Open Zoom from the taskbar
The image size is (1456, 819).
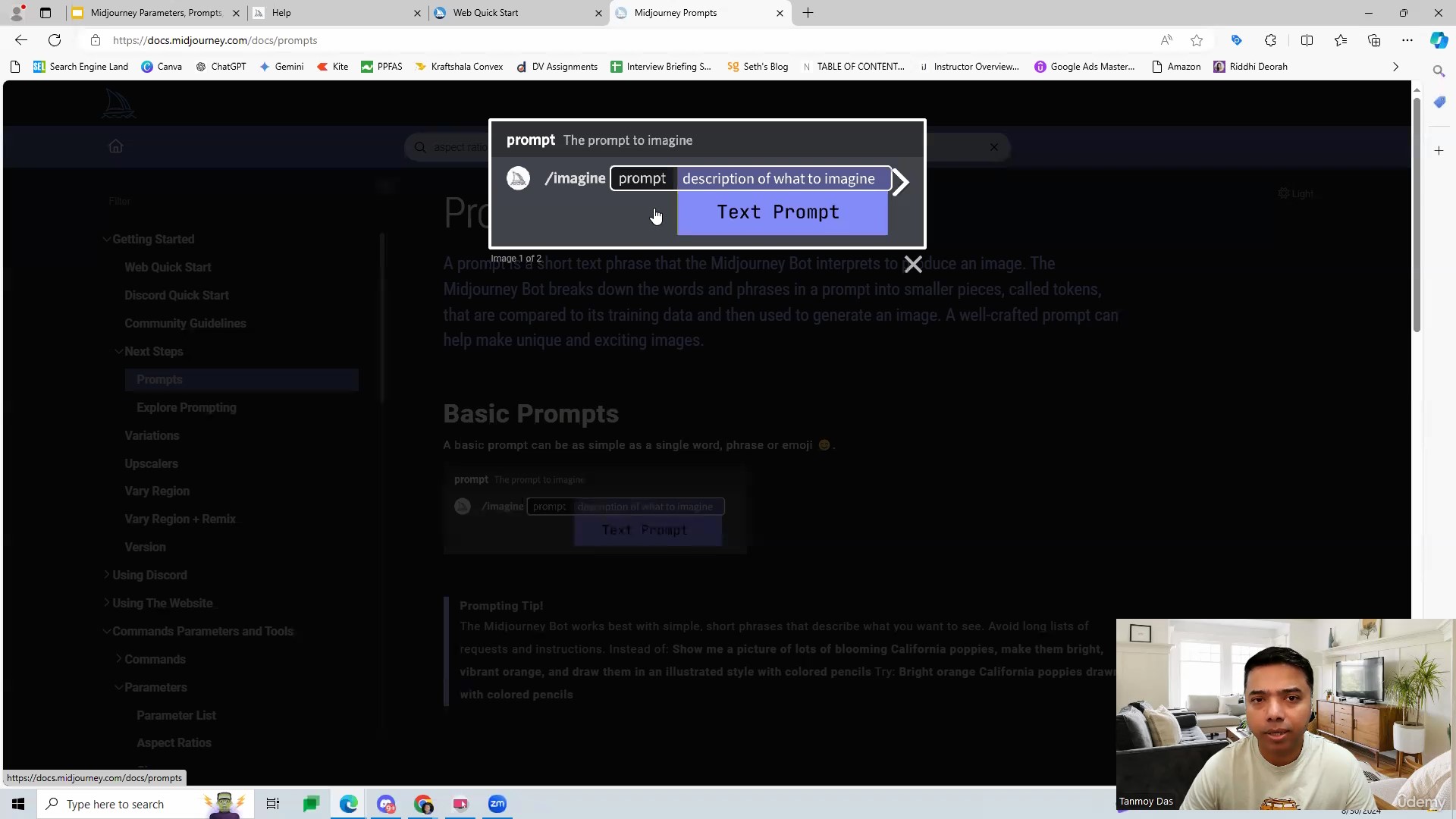(497, 804)
